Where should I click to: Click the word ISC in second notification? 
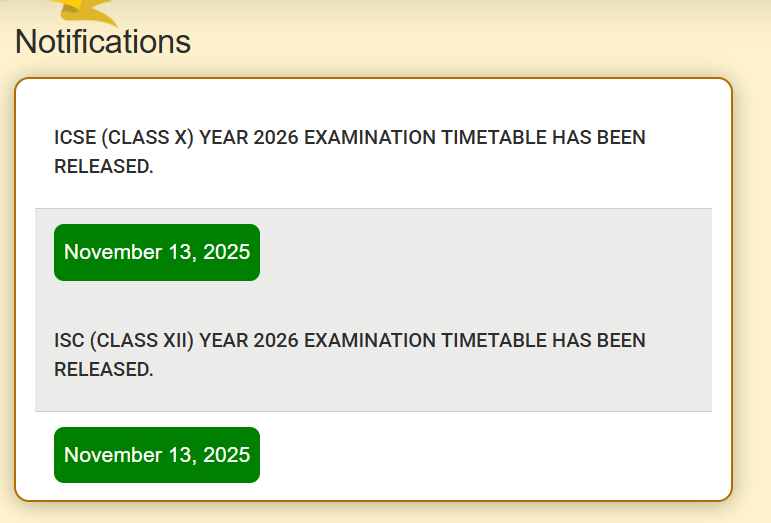[69, 341]
